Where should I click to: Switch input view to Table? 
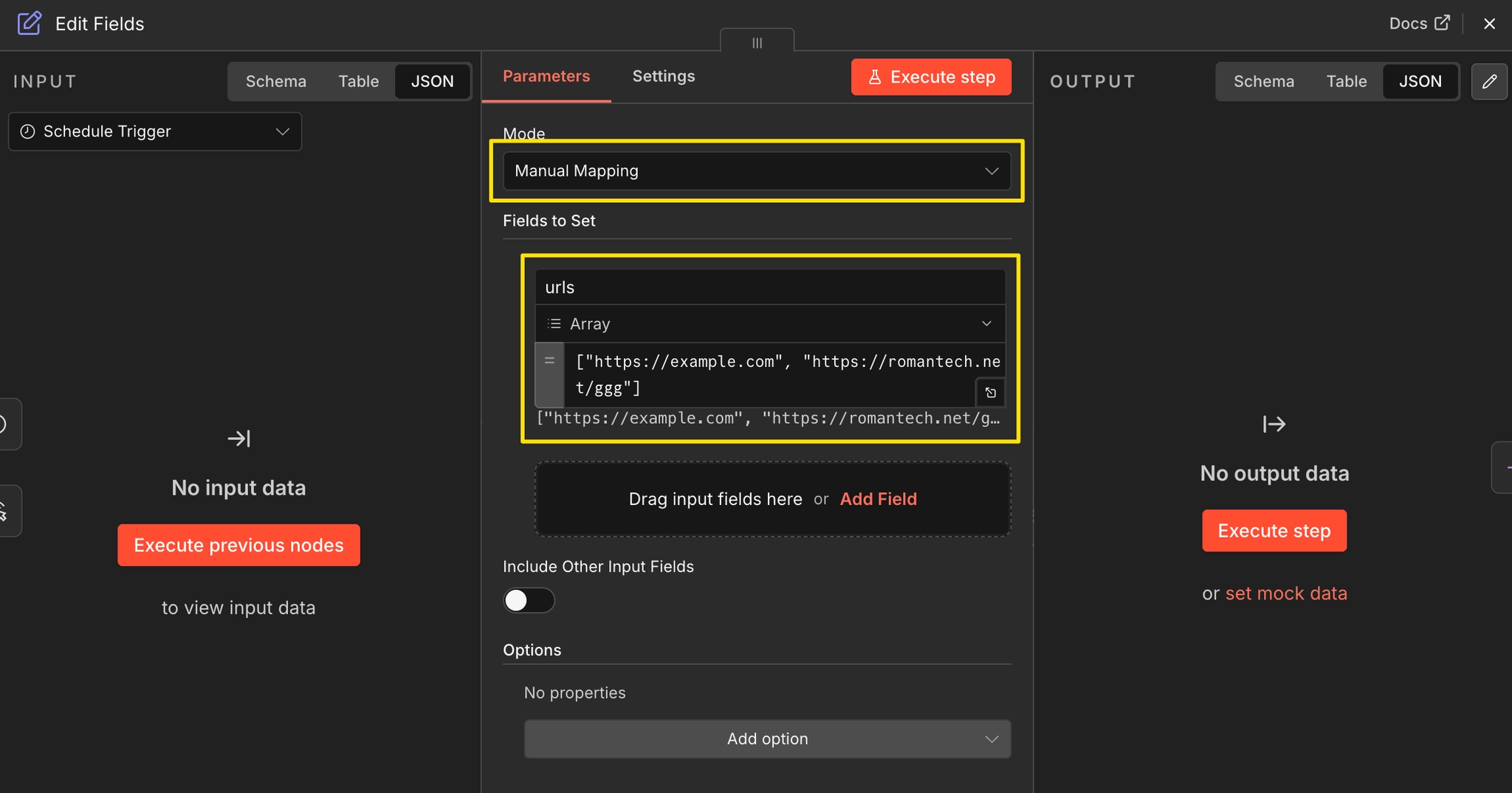pos(358,81)
